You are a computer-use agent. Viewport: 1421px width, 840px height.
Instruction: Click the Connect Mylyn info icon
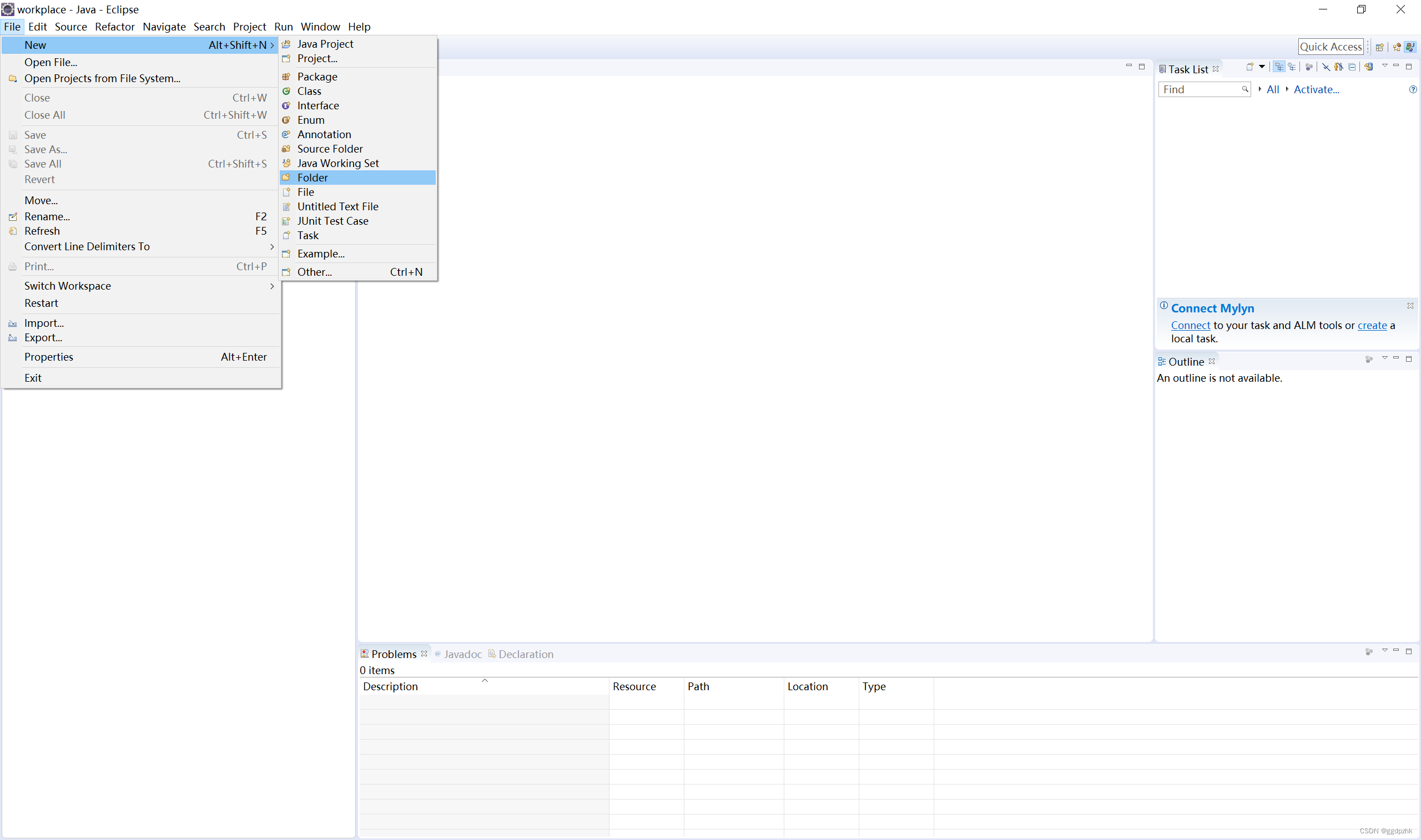(x=1163, y=306)
